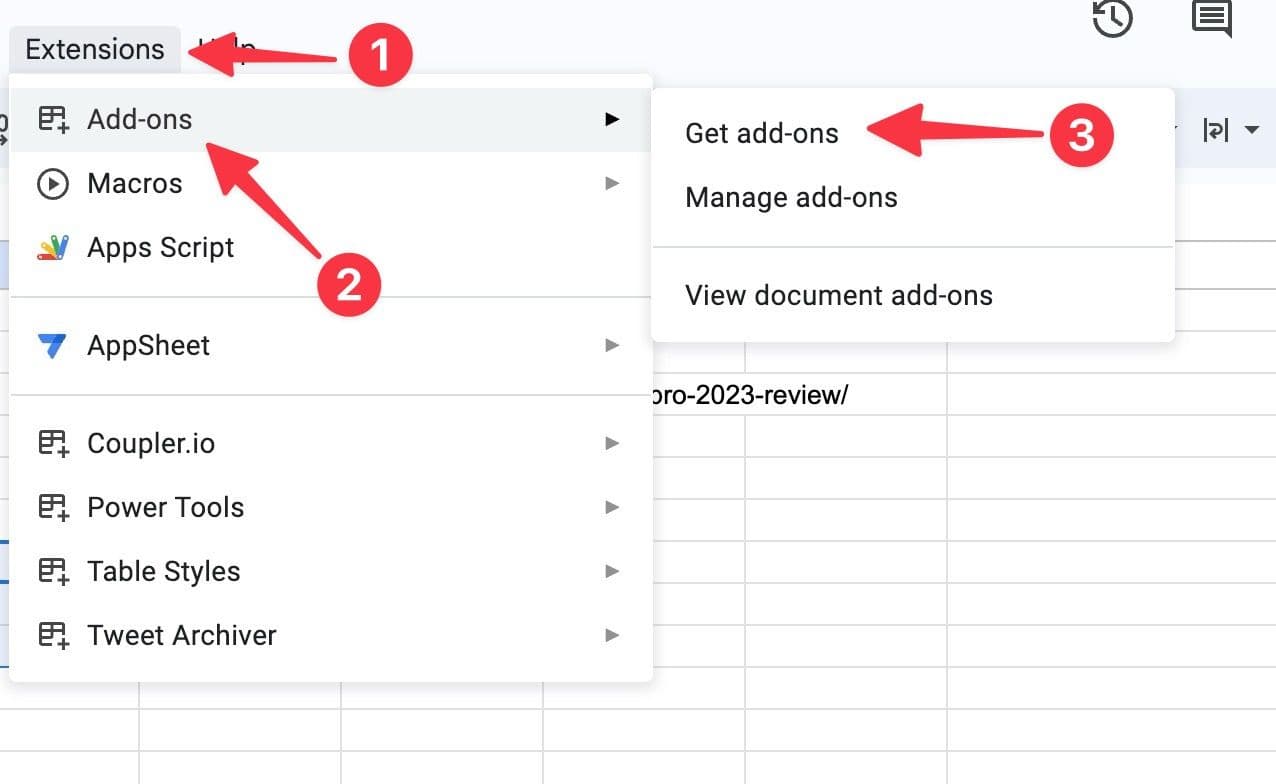Open the text wrapping dropdown arrow
Screen dimensions: 1276x784
point(1251,130)
